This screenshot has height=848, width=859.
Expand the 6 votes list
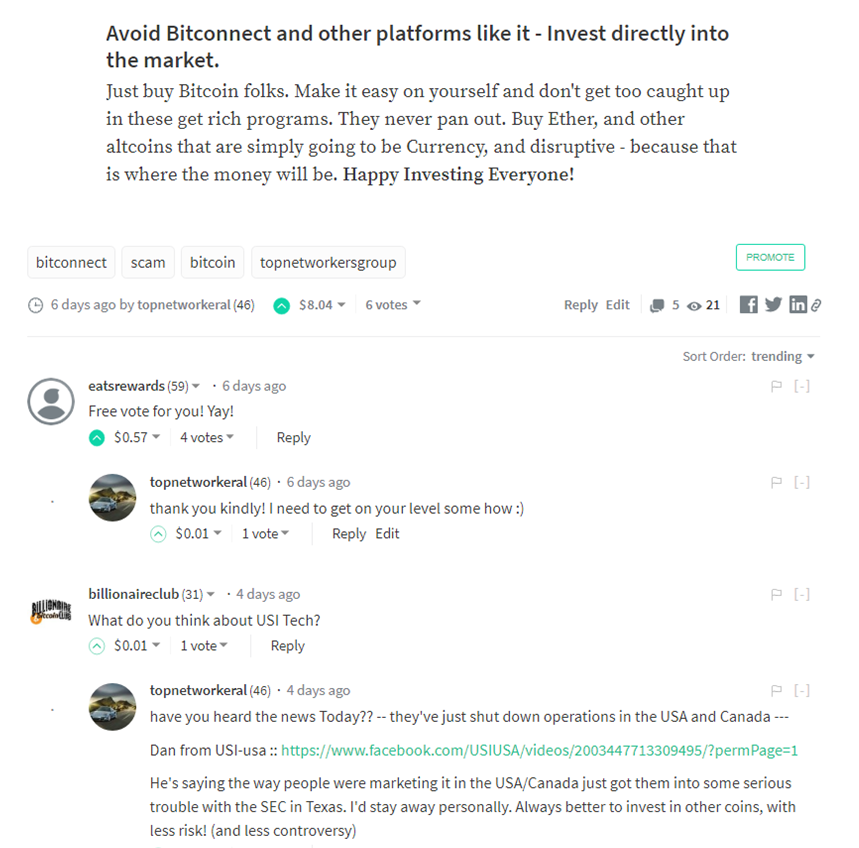[x=392, y=305]
